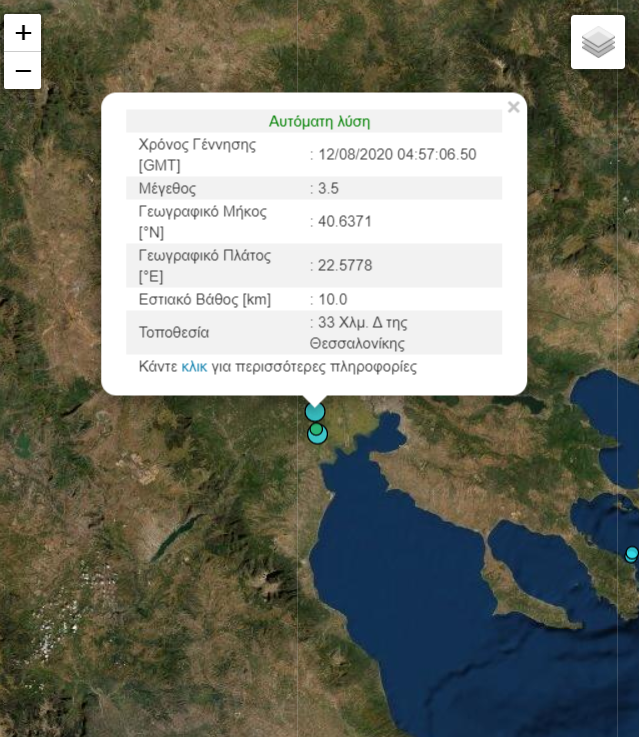Click the origin time value 12/08/2020 04:57:06.50
Image resolution: width=639 pixels, height=737 pixels.
click(396, 154)
